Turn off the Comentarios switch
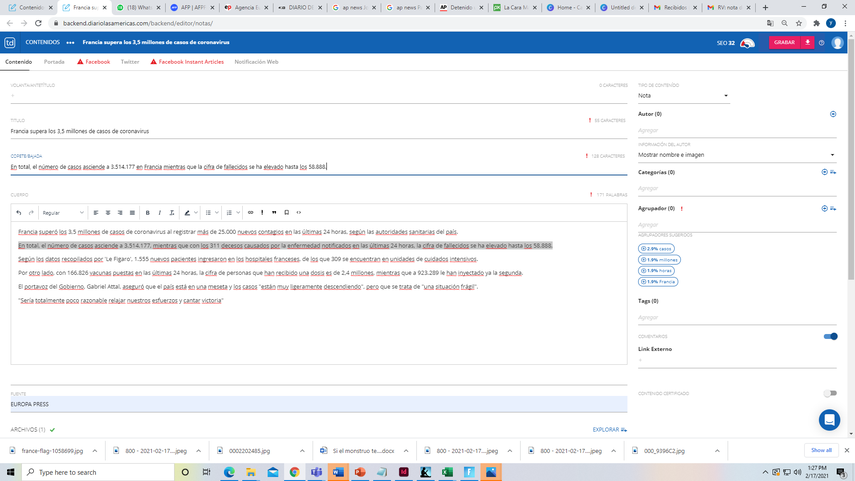Image resolution: width=855 pixels, height=481 pixels. pyautogui.click(x=830, y=336)
